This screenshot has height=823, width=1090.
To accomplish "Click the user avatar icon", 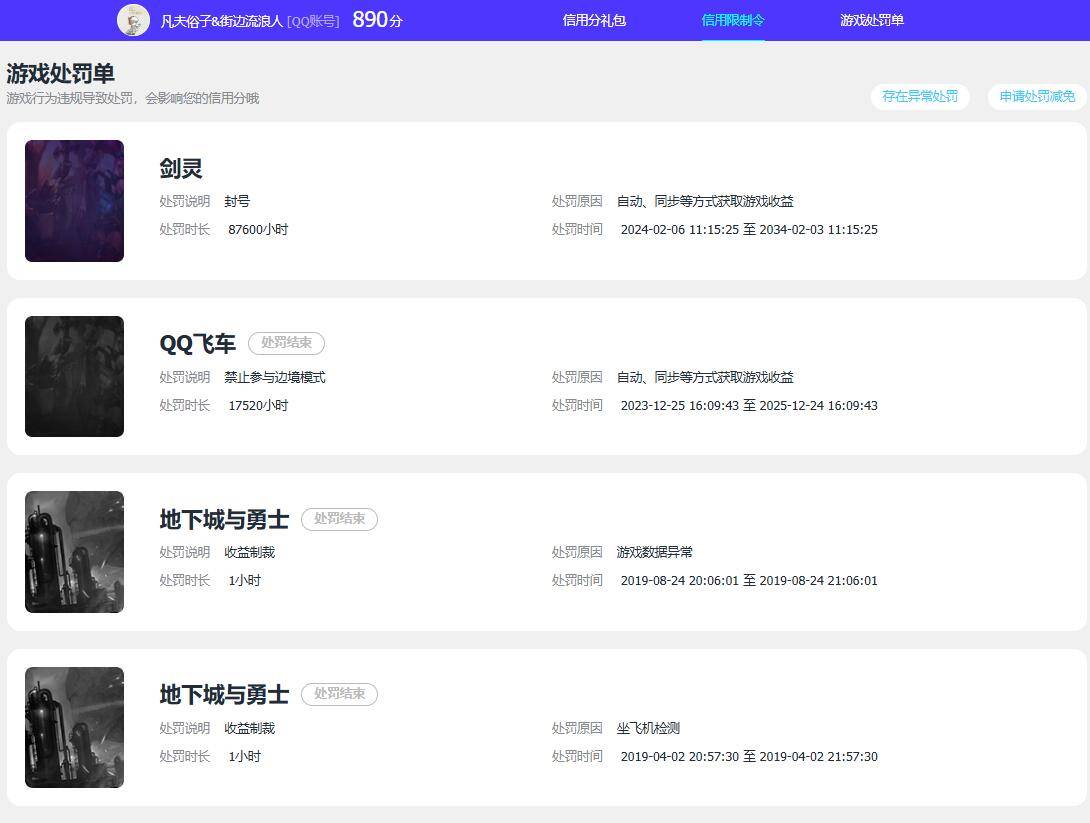I will click(133, 20).
